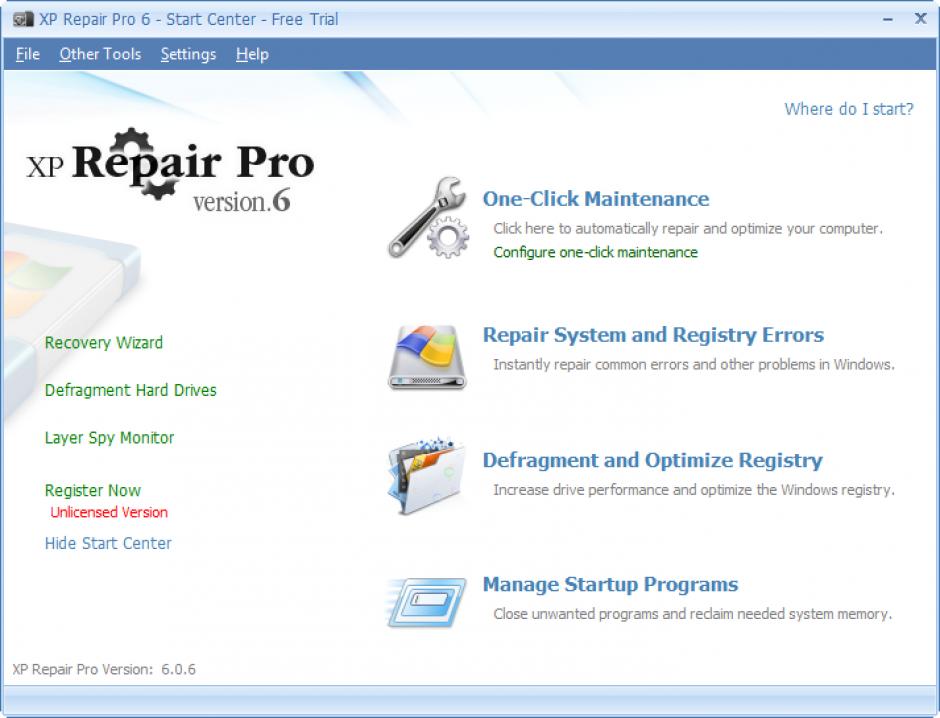Click the 'Where do I start?' link

[849, 108]
